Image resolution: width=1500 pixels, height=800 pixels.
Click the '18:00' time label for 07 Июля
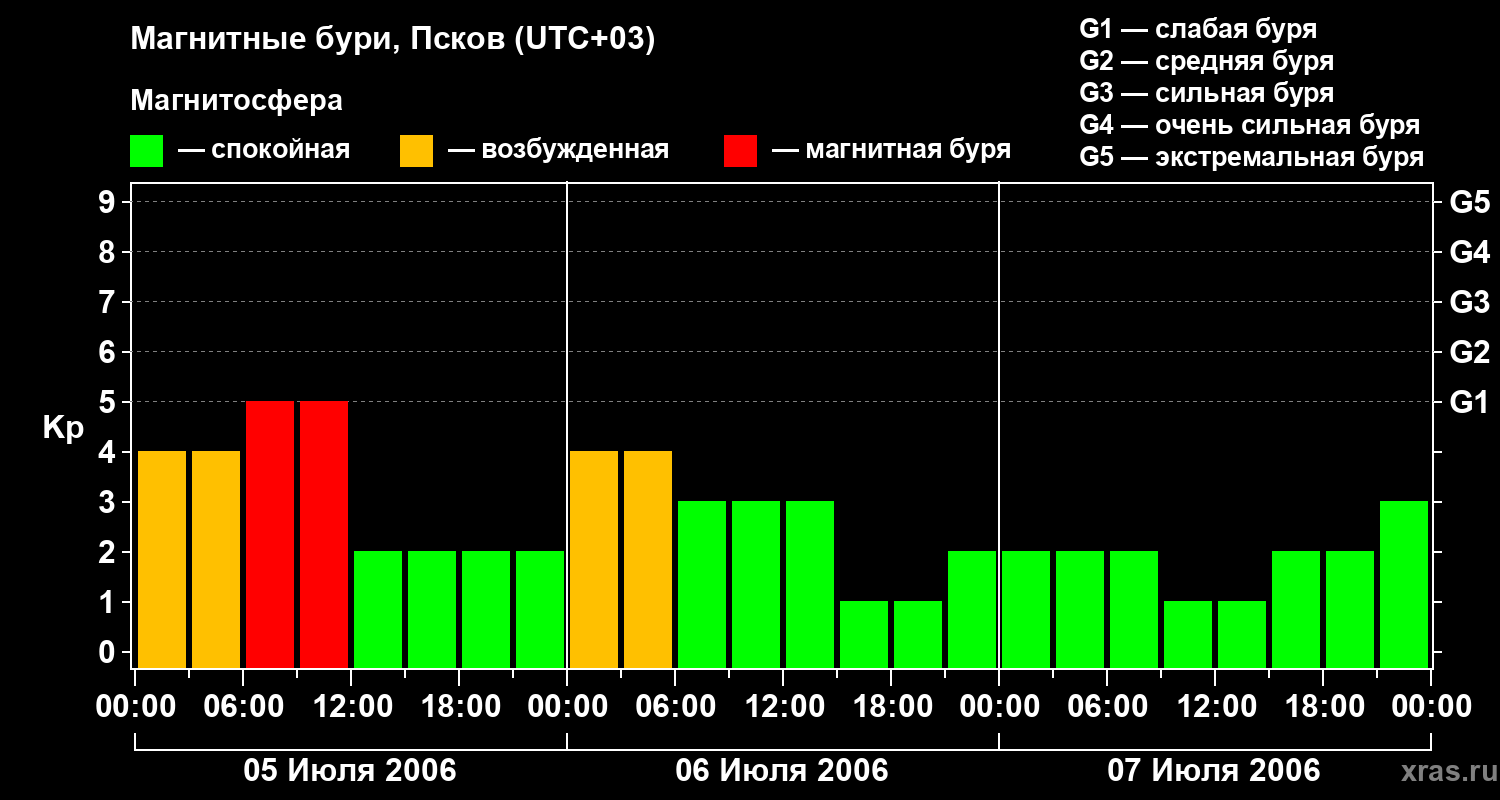(x=1323, y=706)
